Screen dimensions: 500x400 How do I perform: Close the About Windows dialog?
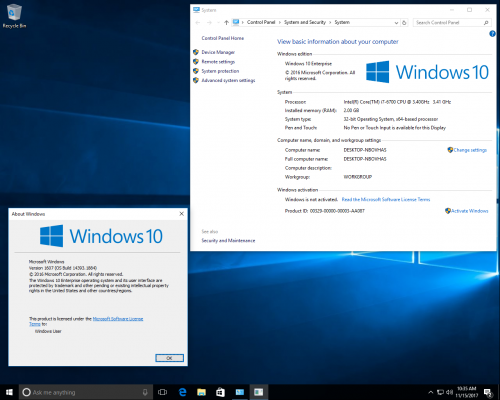[182, 214]
